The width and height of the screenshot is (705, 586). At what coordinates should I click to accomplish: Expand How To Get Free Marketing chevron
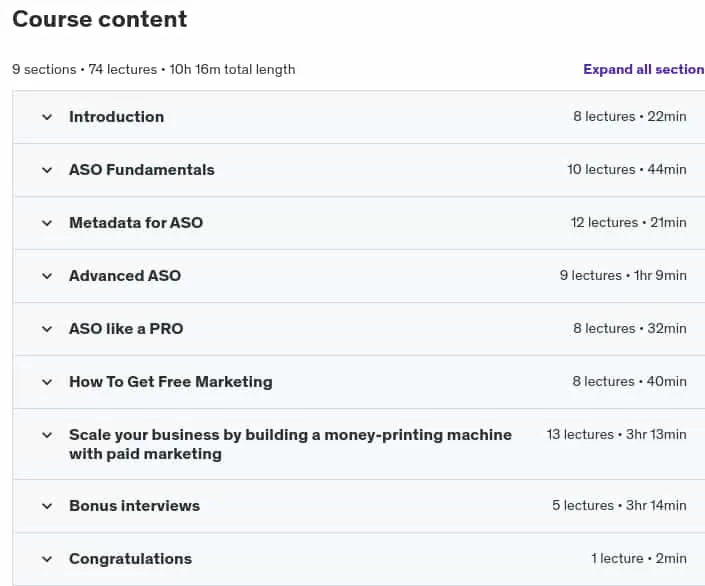(47, 382)
